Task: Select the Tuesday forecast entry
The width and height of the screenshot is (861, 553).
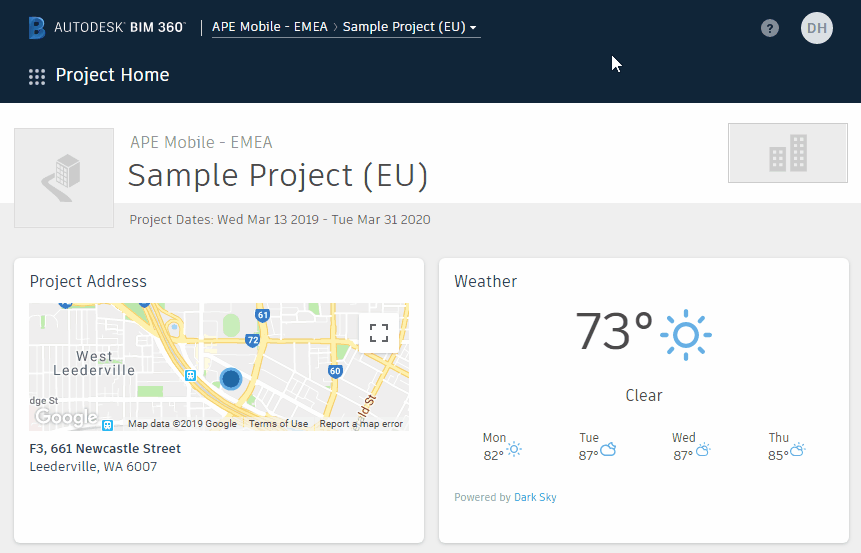Action: (597, 447)
